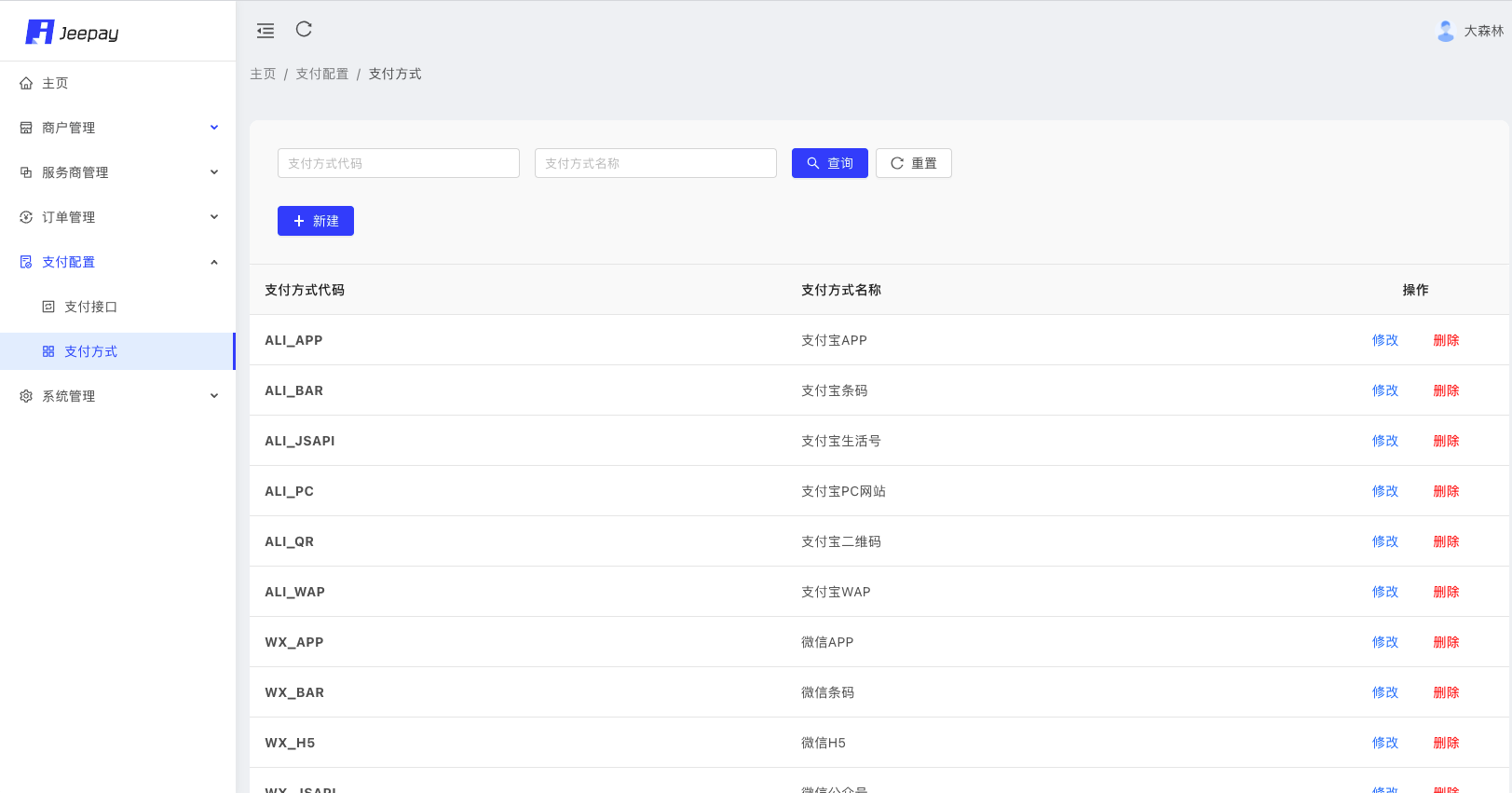This screenshot has width=1512, height=793.
Task: Select the 支付方式 sidebar item
Action: (117, 351)
